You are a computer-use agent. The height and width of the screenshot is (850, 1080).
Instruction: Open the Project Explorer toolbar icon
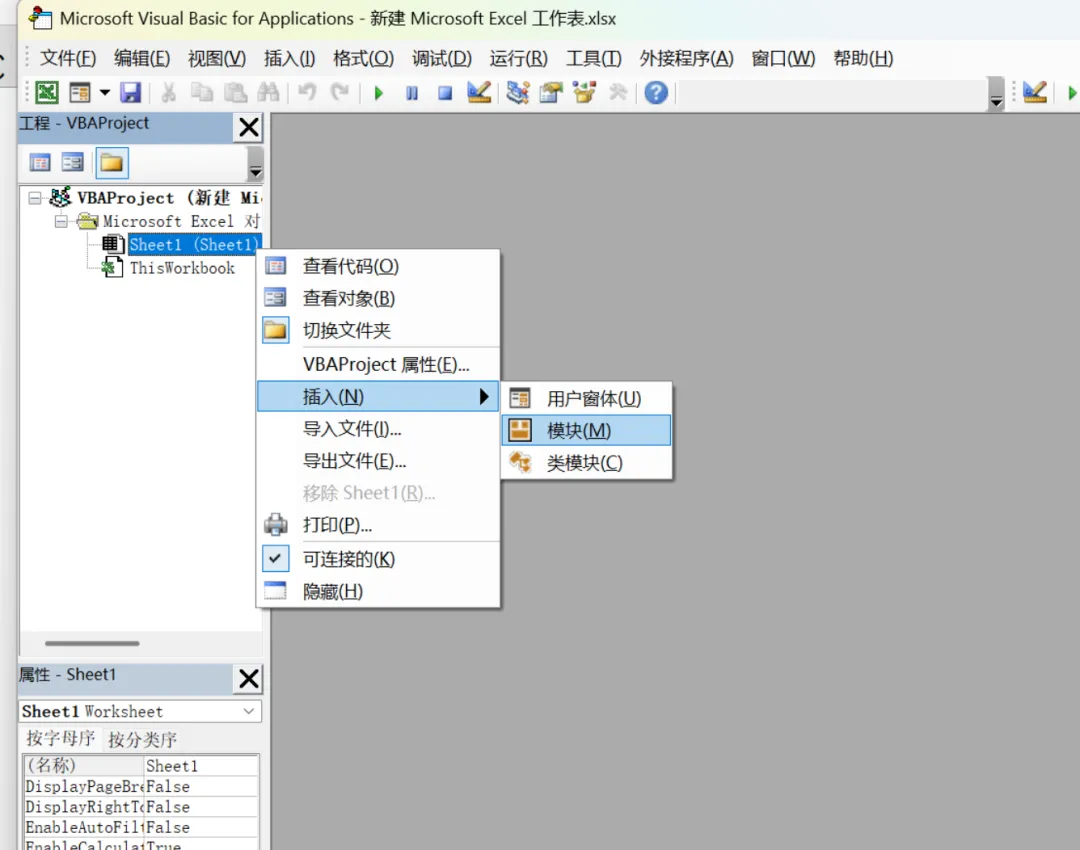point(517,92)
